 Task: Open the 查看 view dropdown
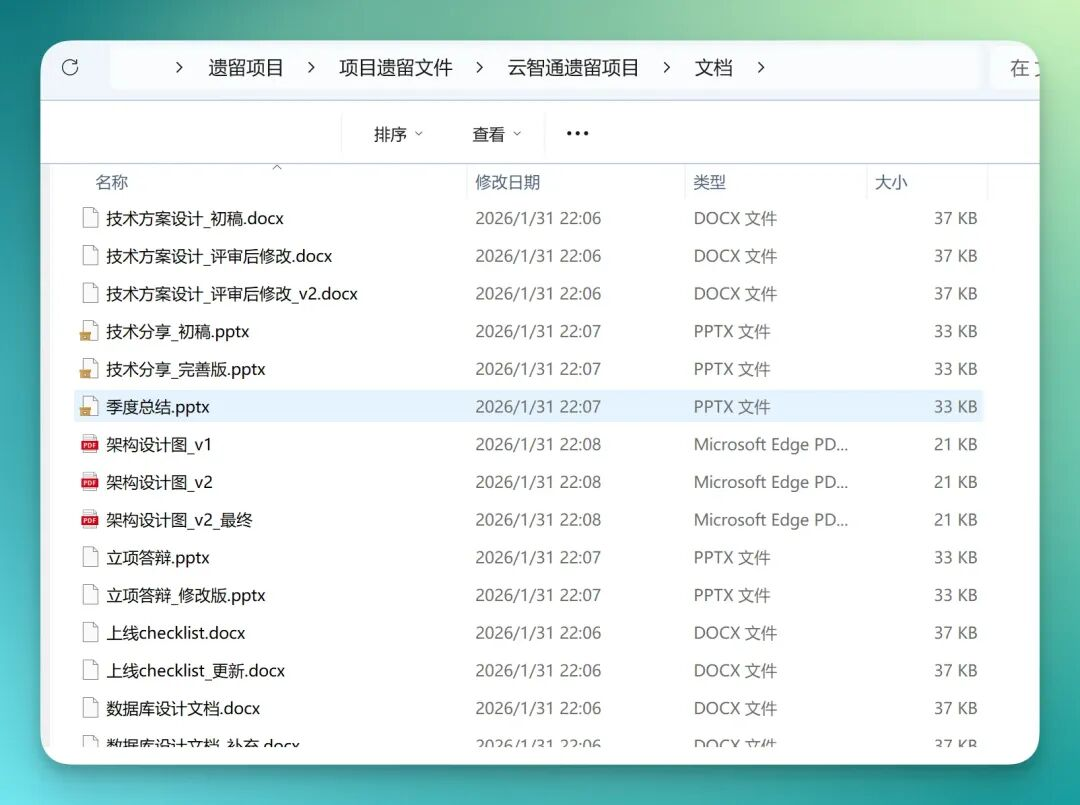click(x=496, y=134)
